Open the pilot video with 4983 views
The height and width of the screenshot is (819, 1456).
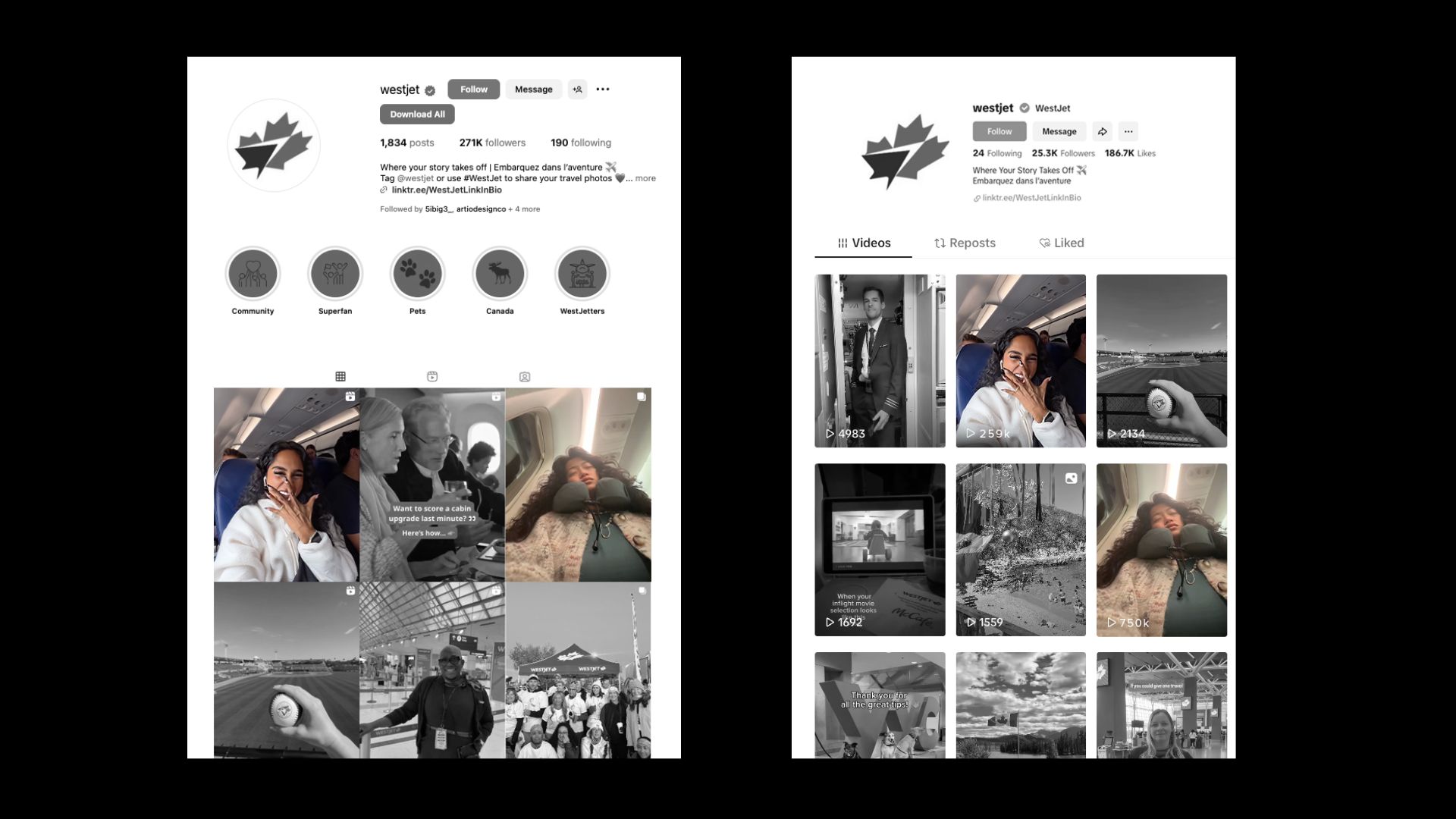pos(880,360)
